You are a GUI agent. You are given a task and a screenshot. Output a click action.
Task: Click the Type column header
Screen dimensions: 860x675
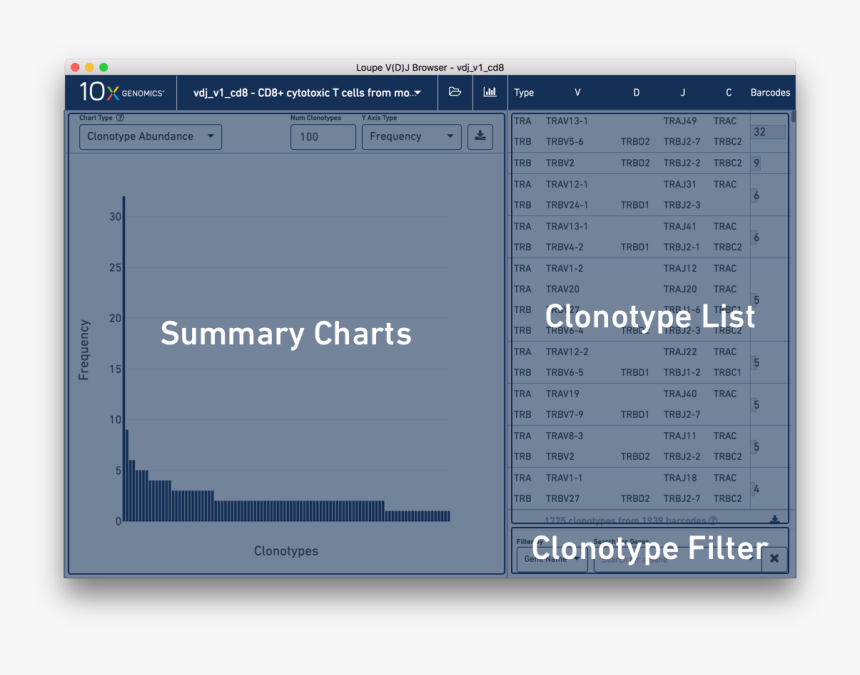click(x=524, y=93)
